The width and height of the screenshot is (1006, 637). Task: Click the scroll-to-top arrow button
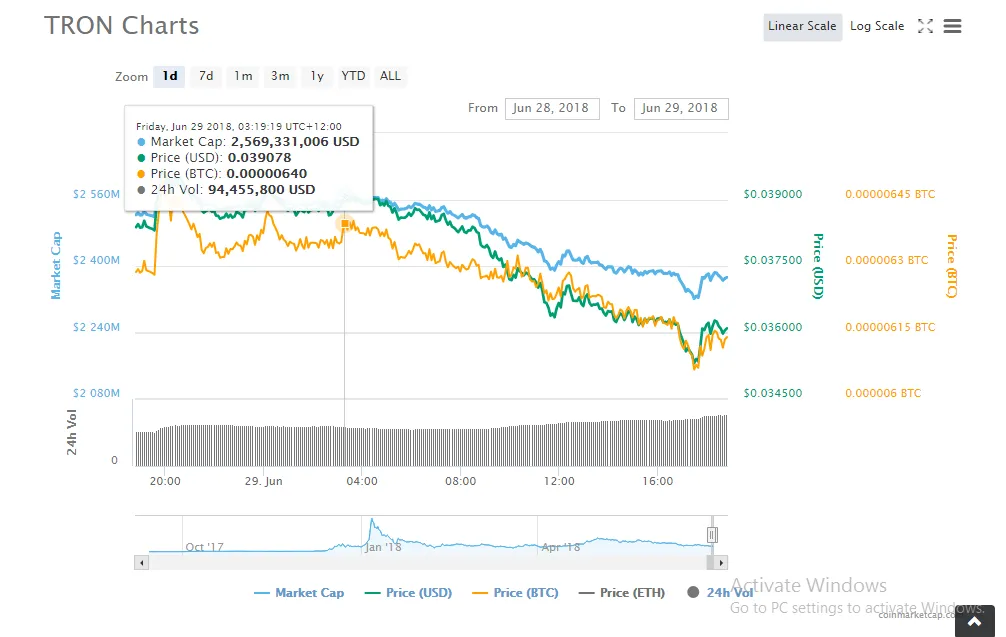pos(974,621)
